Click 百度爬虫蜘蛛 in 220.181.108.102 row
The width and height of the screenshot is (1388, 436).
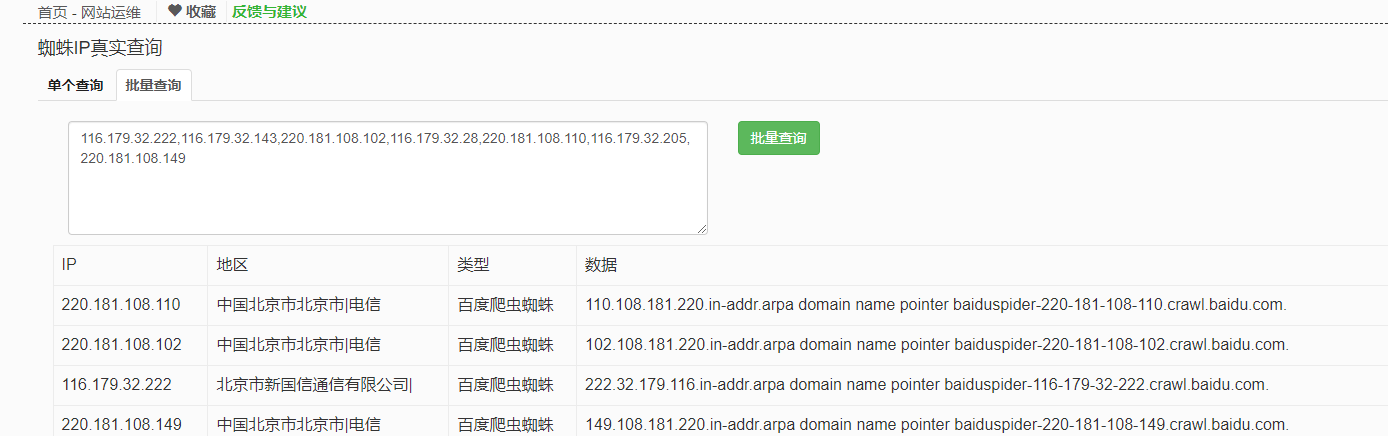tap(506, 345)
